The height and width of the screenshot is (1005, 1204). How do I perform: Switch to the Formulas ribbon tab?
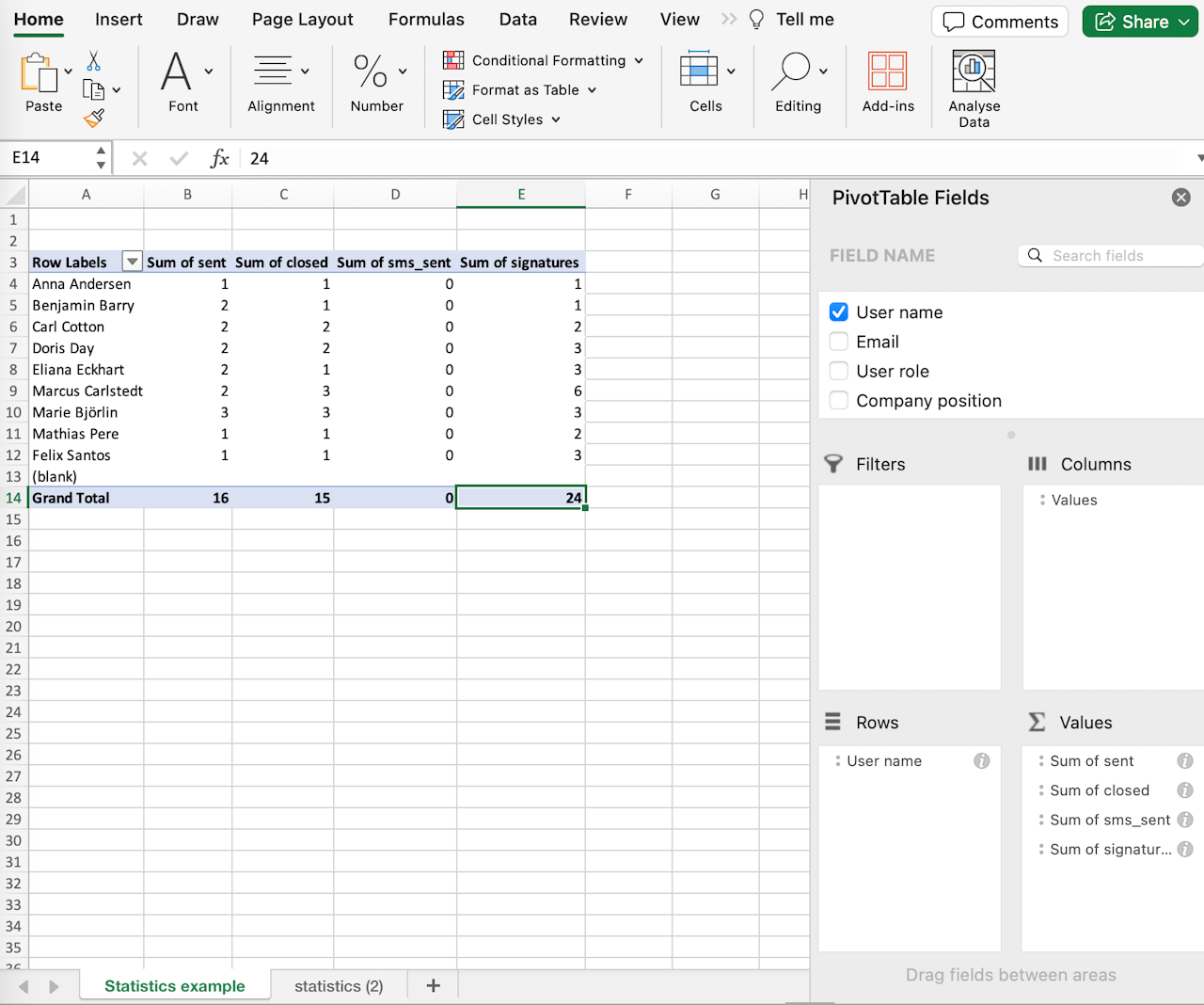click(426, 20)
